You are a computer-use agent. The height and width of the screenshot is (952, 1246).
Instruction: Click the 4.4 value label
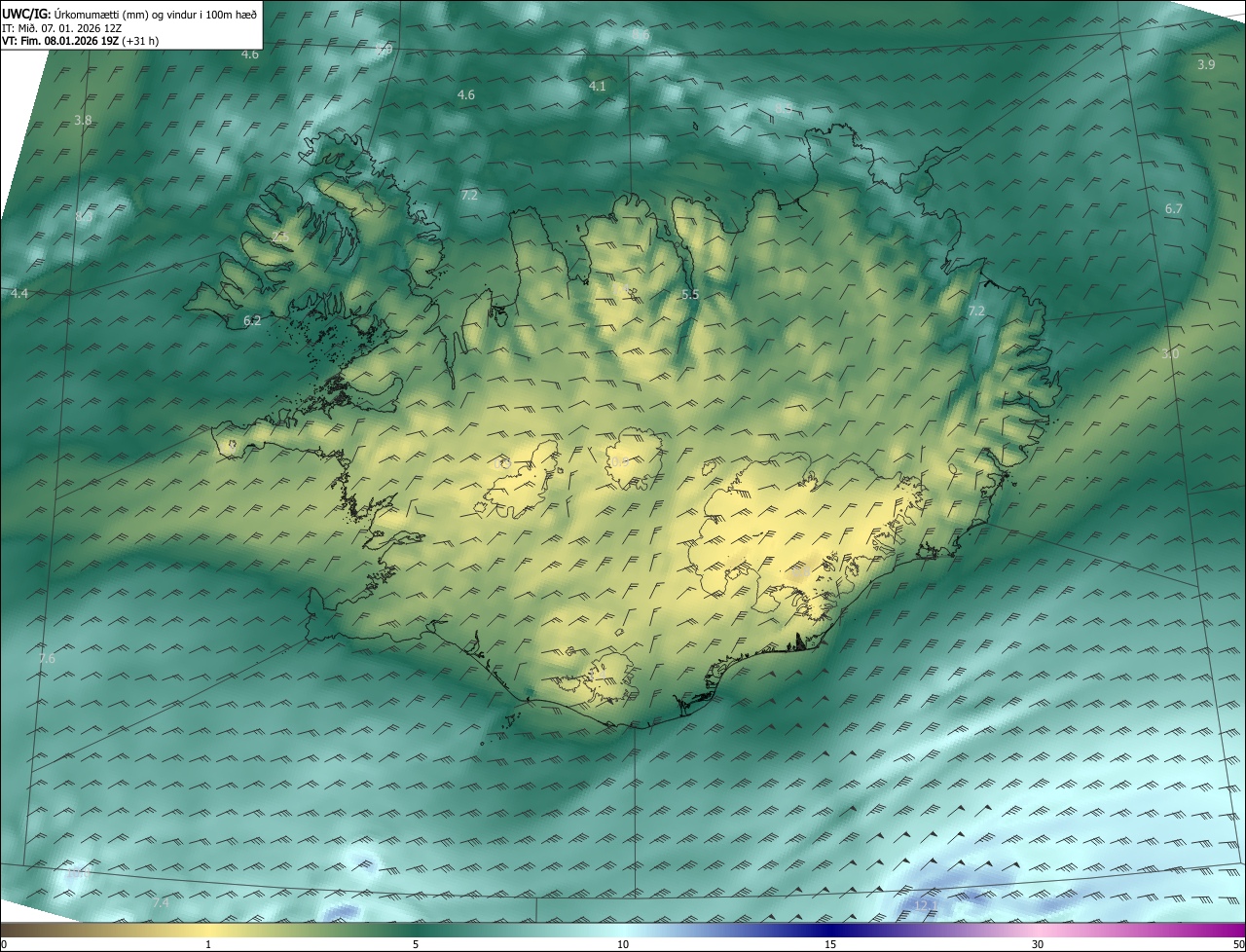[x=19, y=293]
